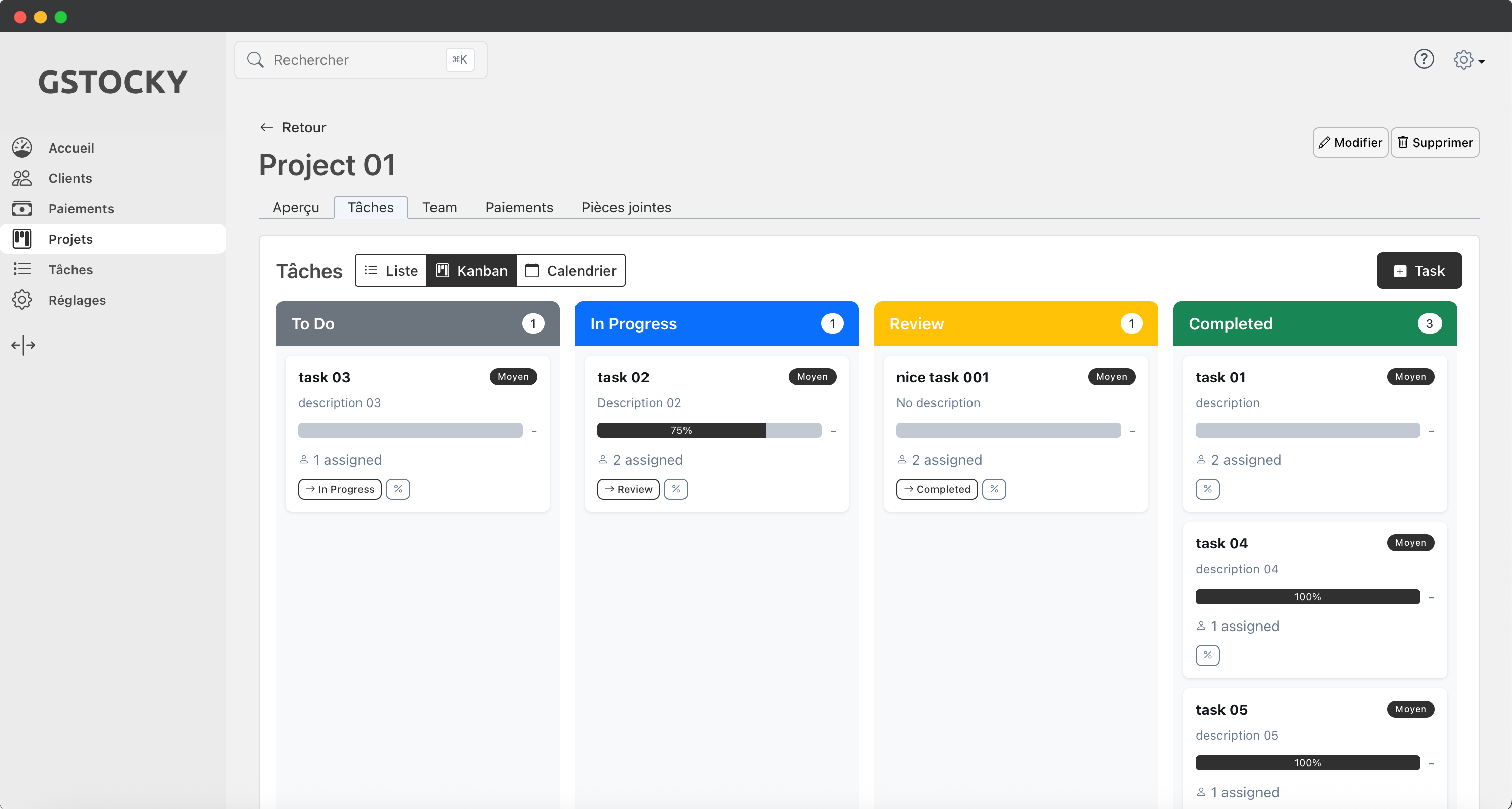Open the Pièces jointes tab

[626, 207]
